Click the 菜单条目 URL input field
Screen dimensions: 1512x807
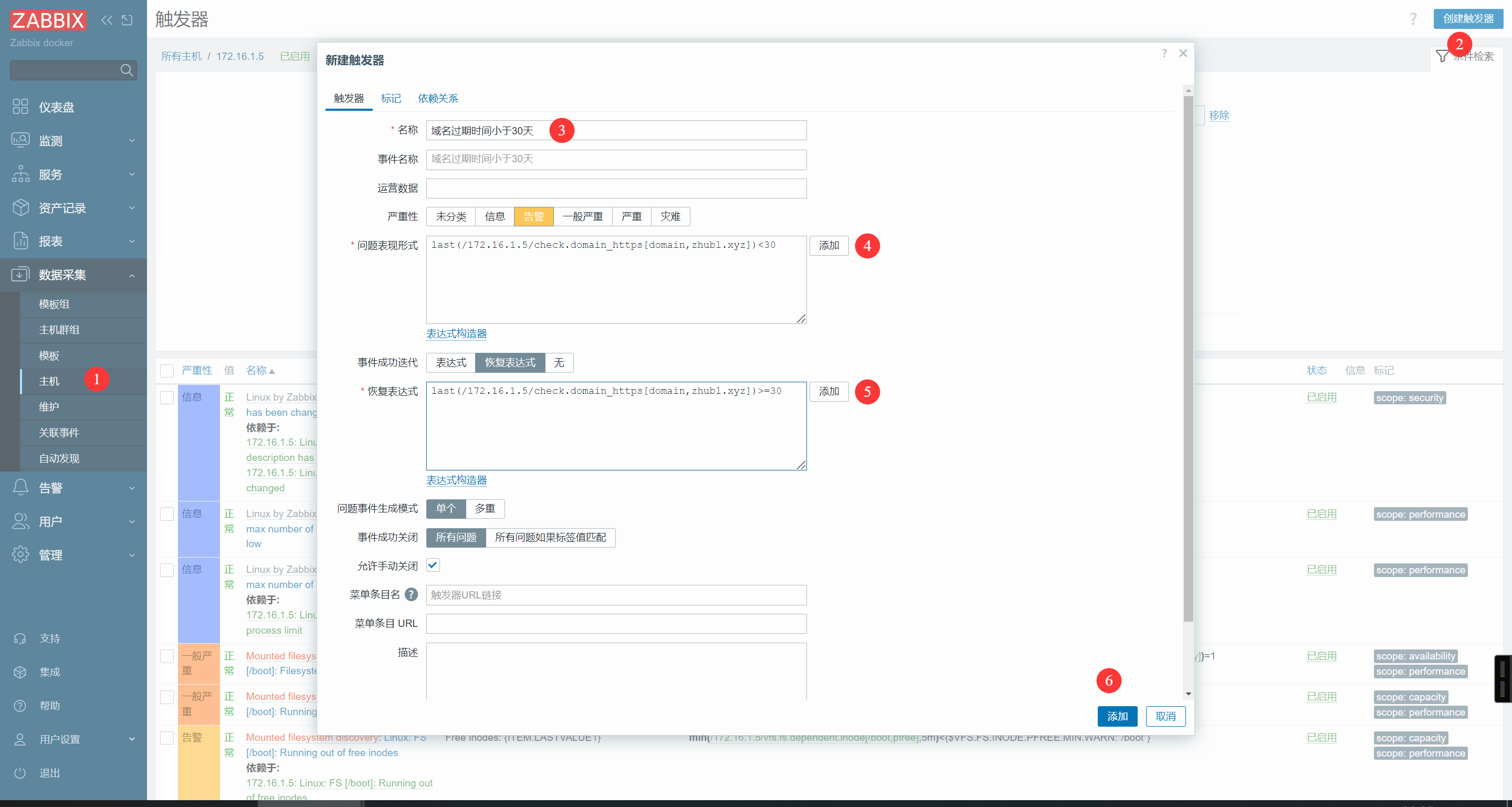point(616,624)
